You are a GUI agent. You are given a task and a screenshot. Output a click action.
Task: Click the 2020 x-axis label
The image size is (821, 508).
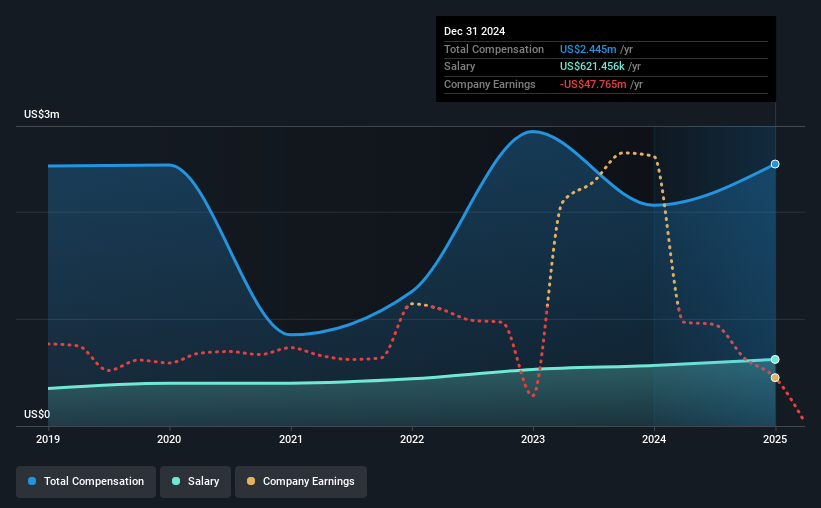[x=169, y=439]
